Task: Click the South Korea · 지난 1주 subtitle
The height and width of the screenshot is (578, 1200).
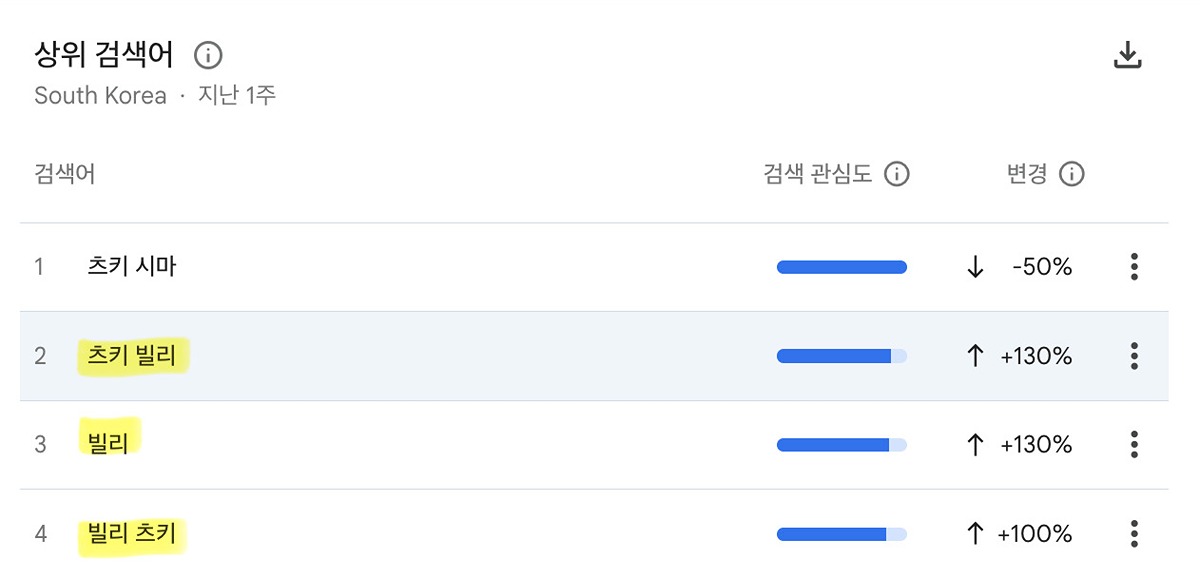Action: [155, 96]
